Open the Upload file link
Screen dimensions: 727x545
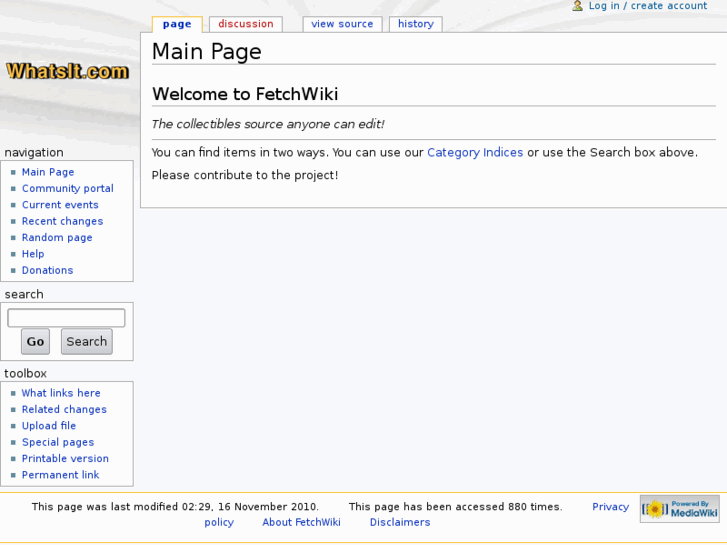49,426
